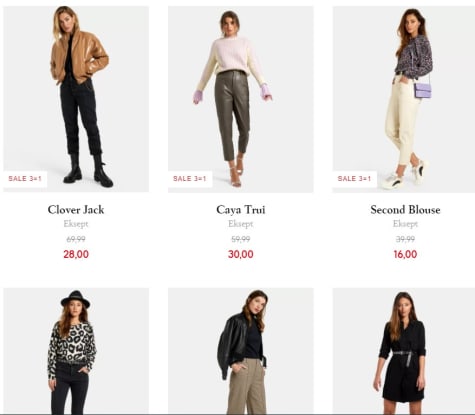Open the black belted dress product photo
The image size is (475, 415).
pos(404,351)
